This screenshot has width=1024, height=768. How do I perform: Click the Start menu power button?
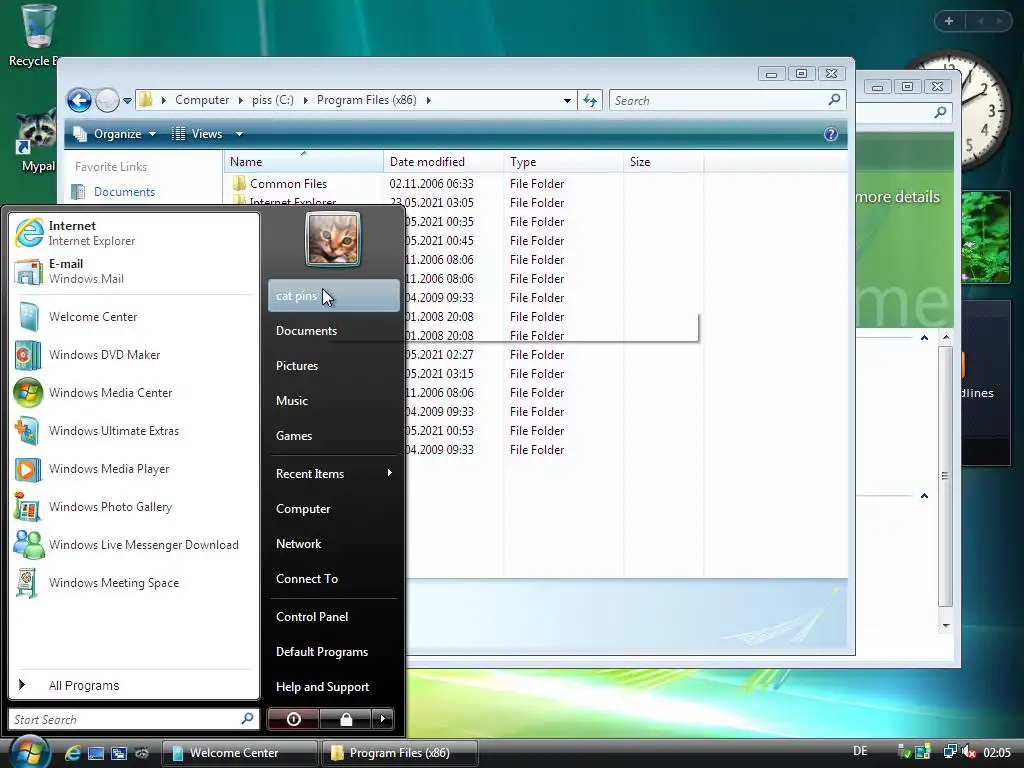(293, 719)
